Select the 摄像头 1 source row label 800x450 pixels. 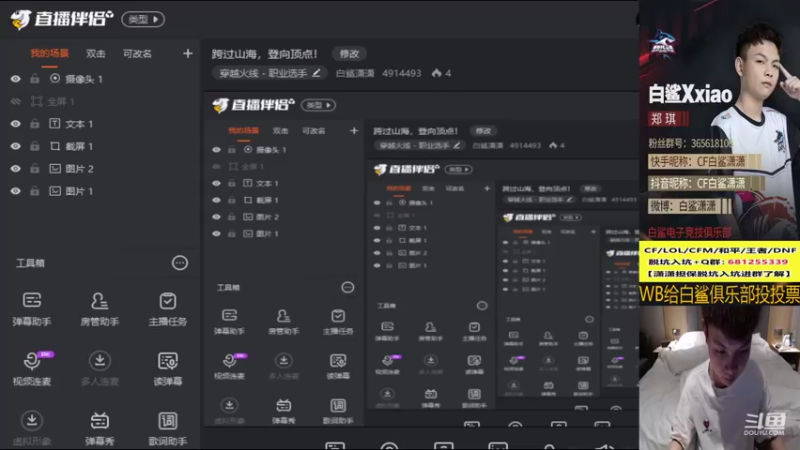point(84,79)
